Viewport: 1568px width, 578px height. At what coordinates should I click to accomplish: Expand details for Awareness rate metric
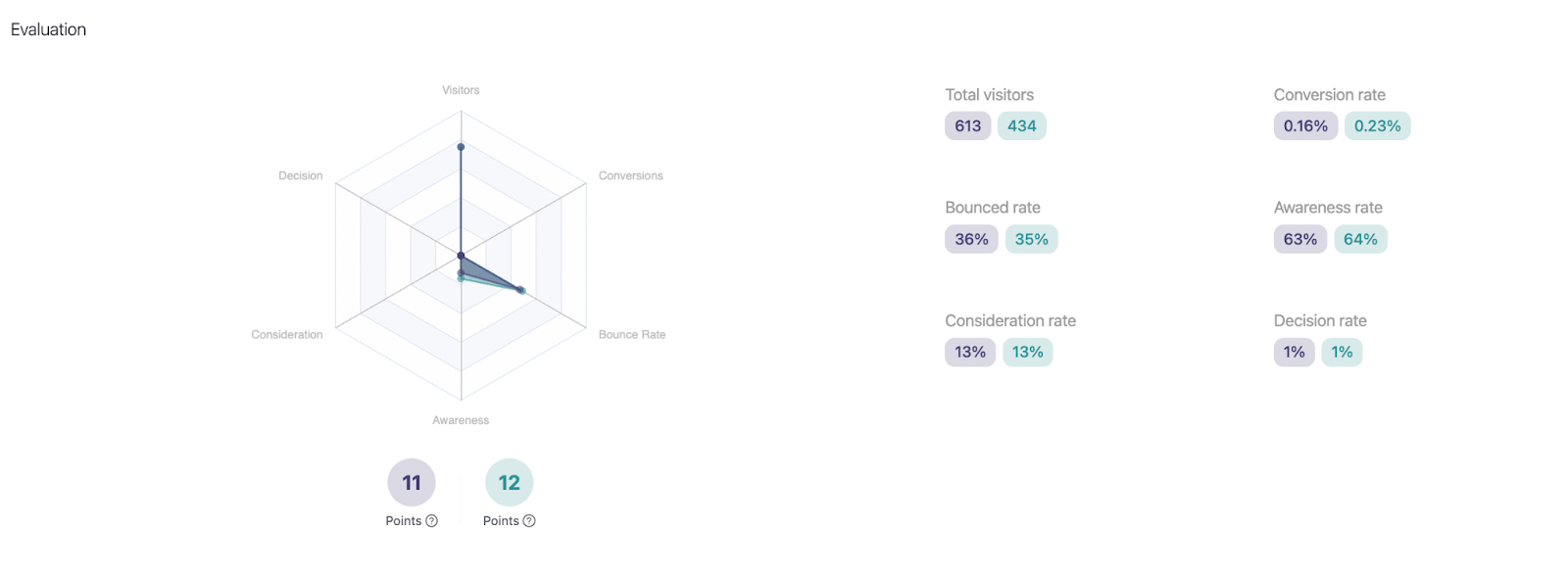[x=1328, y=207]
